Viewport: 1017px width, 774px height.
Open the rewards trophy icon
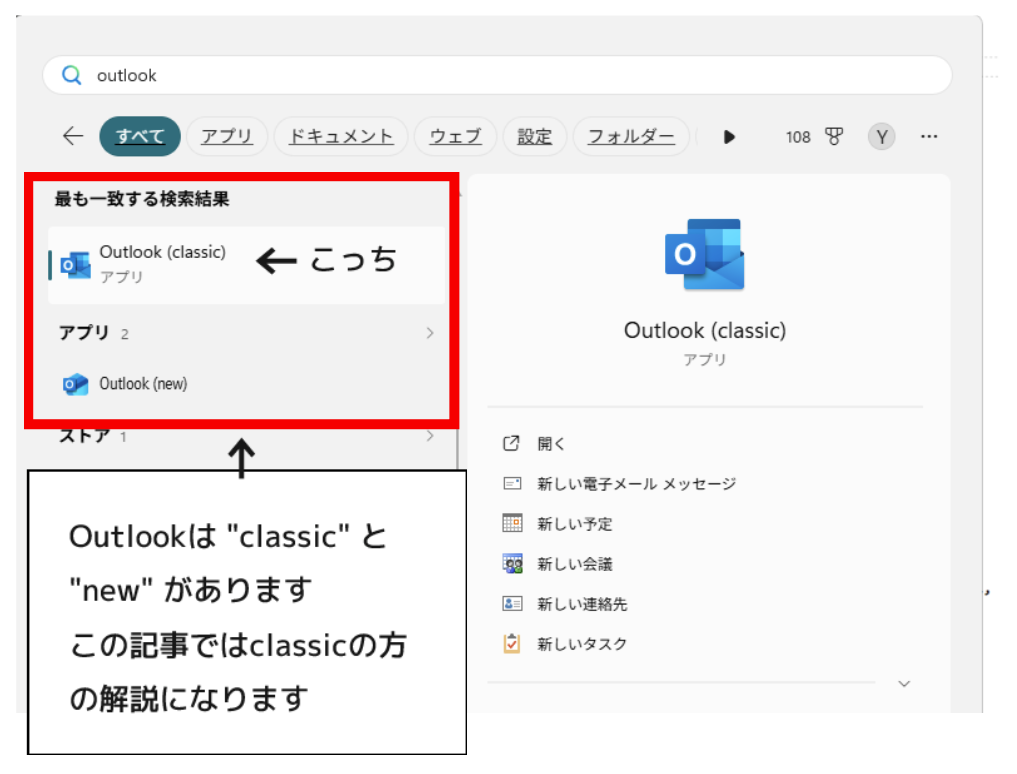point(834,137)
